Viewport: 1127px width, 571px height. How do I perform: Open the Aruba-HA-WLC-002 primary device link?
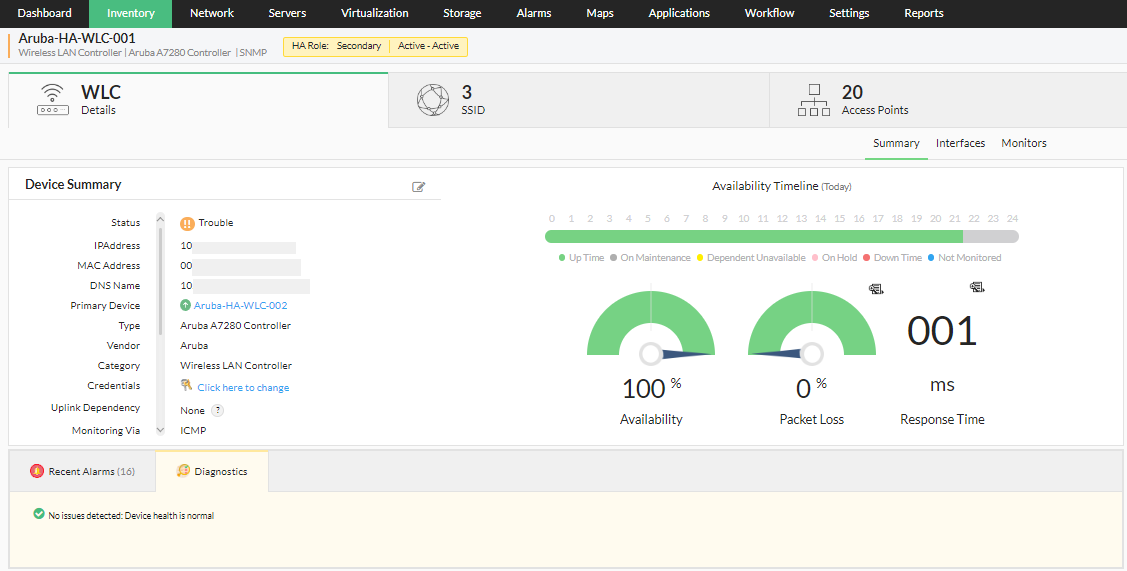pyautogui.click(x=240, y=306)
